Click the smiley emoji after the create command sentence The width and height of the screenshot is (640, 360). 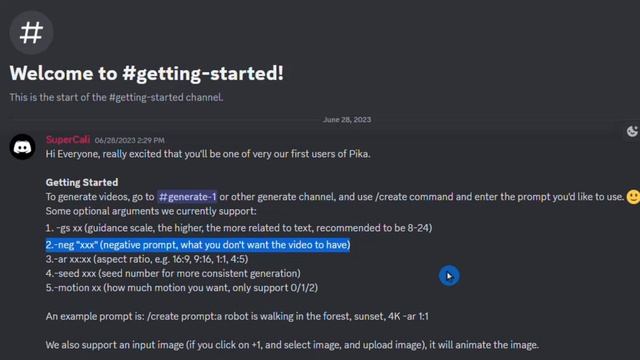tap(633, 197)
